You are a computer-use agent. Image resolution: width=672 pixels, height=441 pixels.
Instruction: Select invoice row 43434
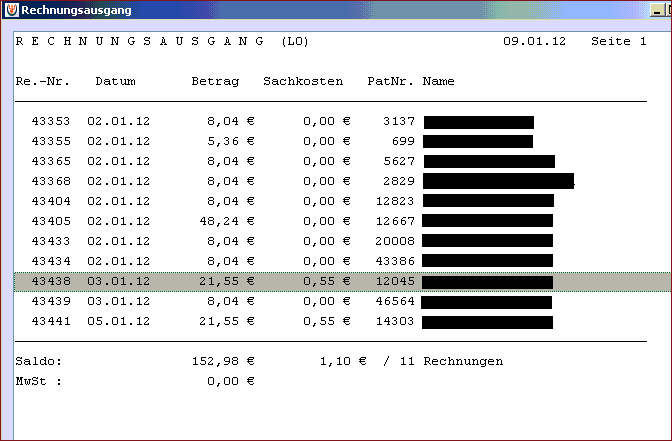click(342, 261)
